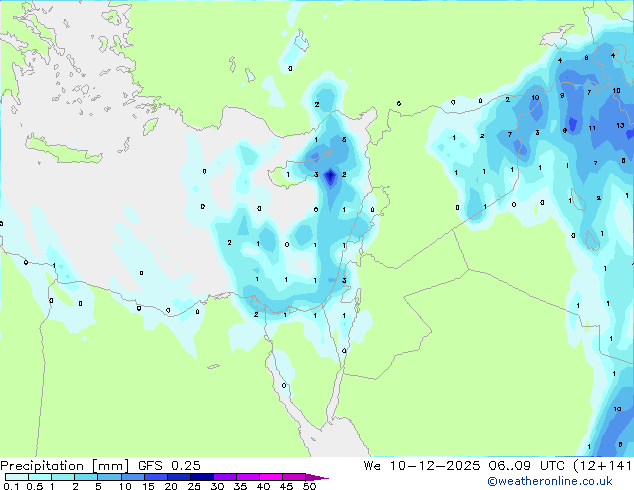Click the Precipitation [mm] title

(x=65, y=466)
